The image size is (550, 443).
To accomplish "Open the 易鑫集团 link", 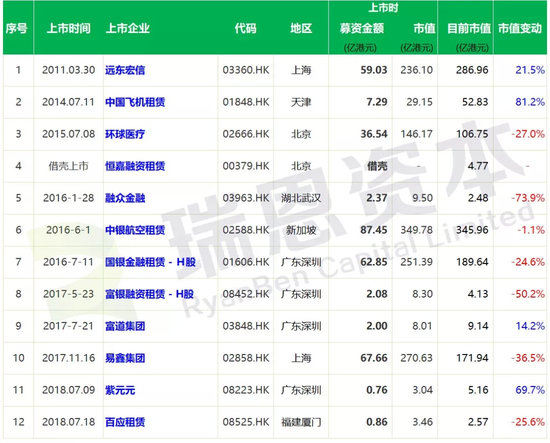I will pyautogui.click(x=125, y=358).
